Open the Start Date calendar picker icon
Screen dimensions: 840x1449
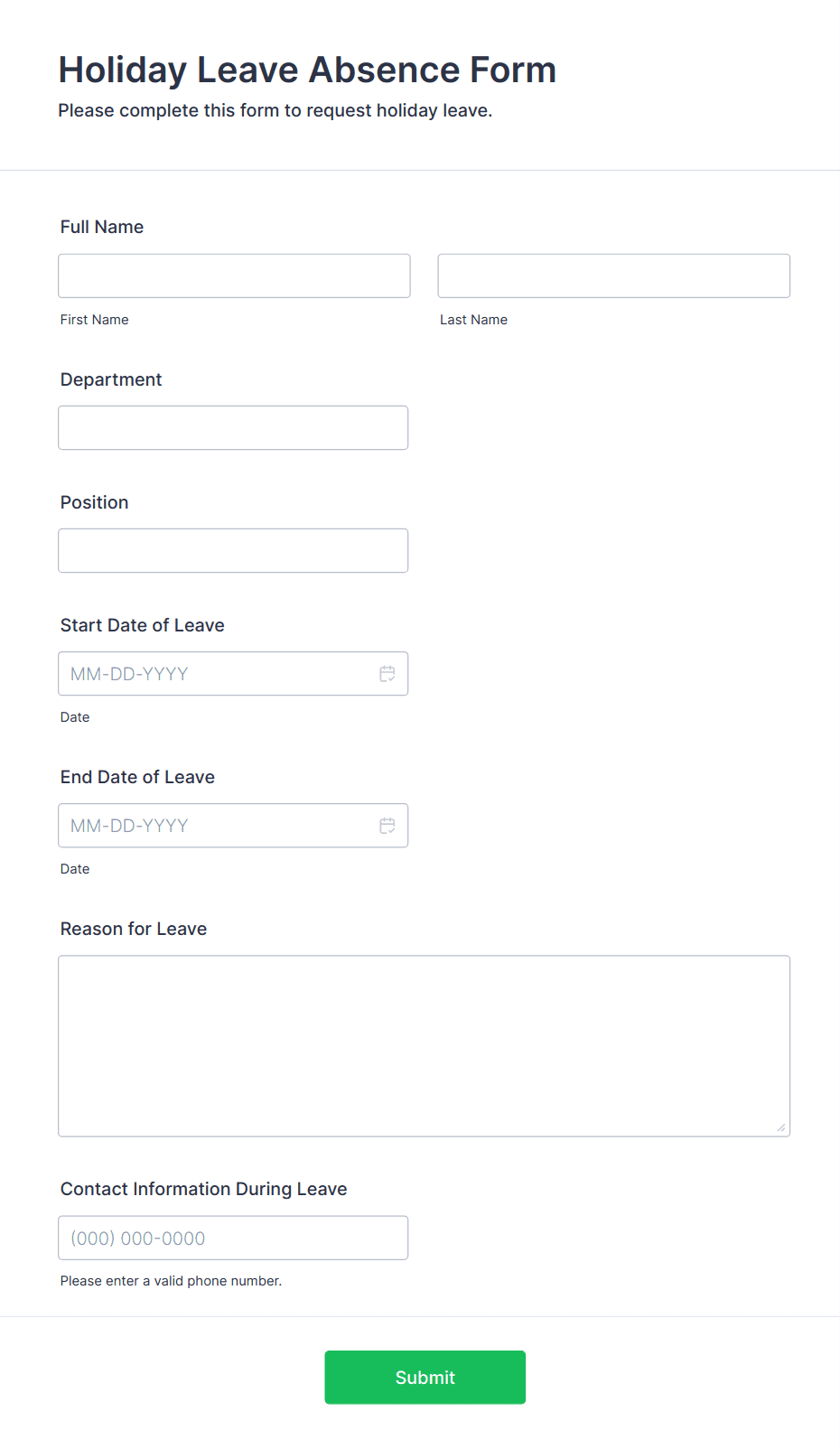point(387,673)
